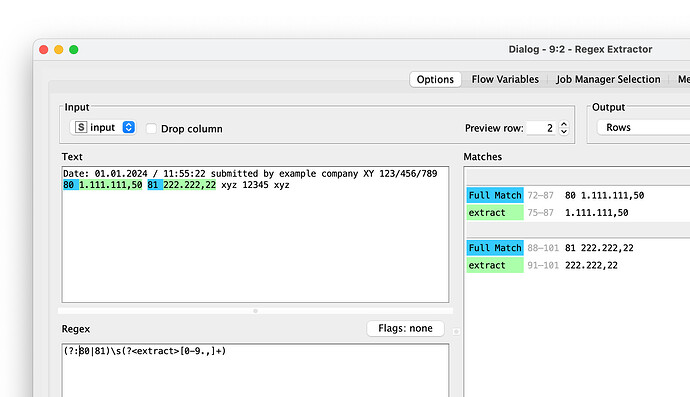Click the highlighted 81 in the Text pane

click(153, 185)
